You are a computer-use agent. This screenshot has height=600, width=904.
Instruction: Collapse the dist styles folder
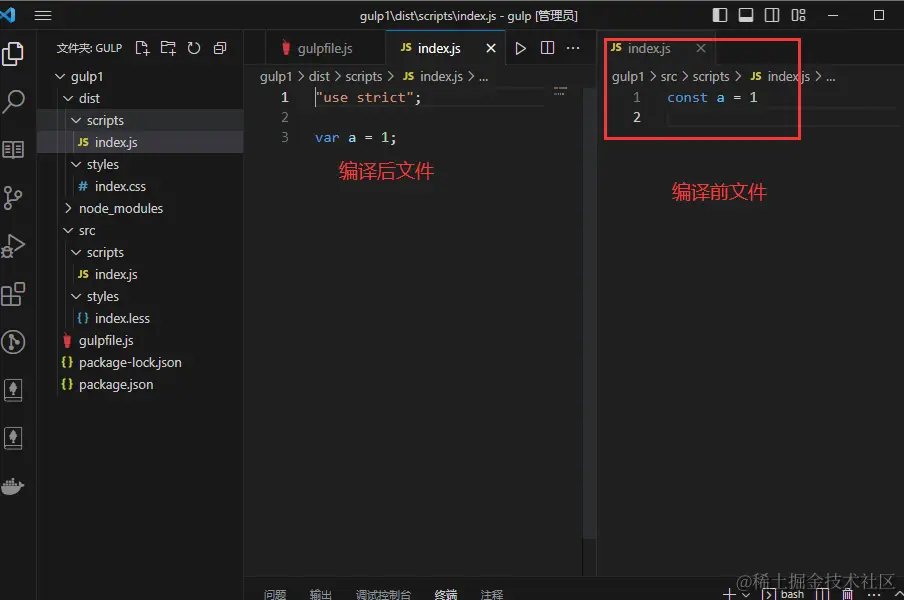point(76,164)
